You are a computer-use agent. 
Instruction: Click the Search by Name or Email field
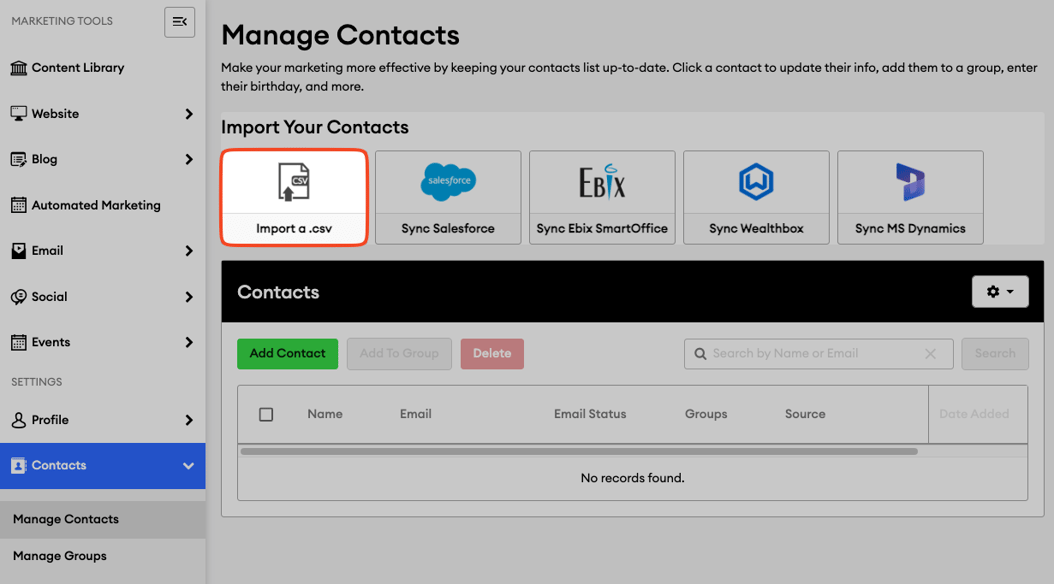click(x=810, y=353)
